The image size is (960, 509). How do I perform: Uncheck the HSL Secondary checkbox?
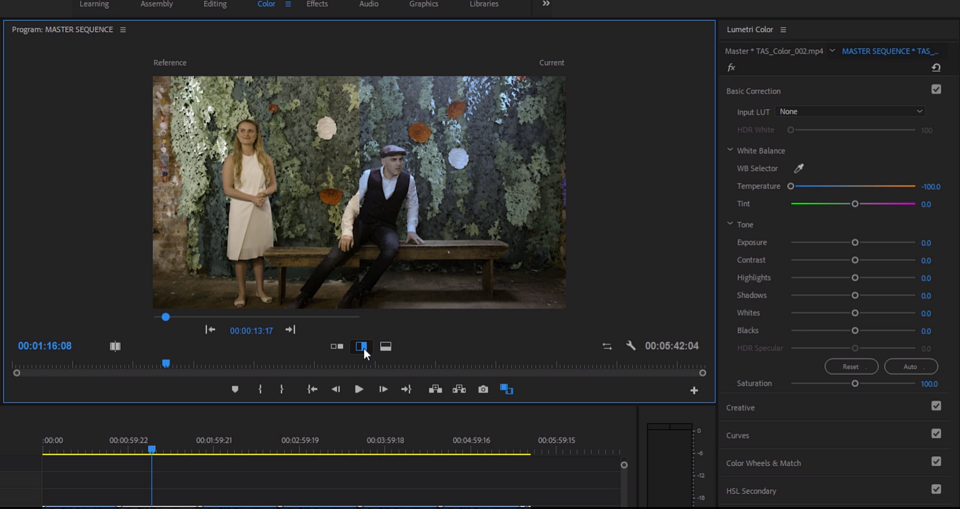point(936,489)
